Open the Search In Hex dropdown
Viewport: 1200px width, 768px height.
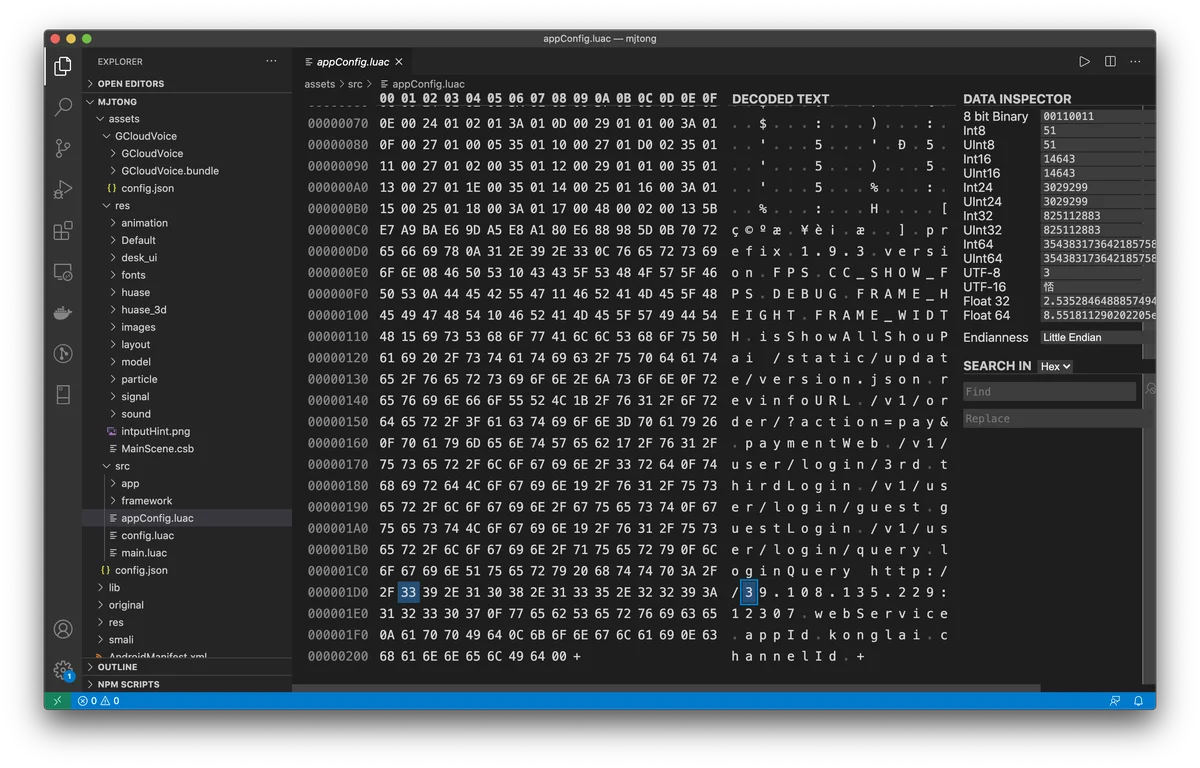1055,367
